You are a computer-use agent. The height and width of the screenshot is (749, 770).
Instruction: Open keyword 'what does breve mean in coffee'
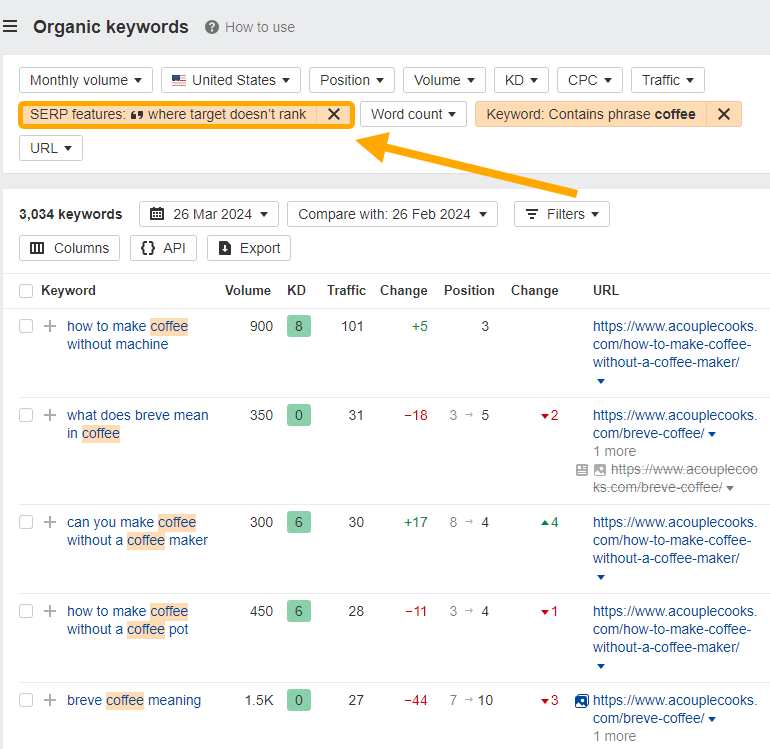138,424
